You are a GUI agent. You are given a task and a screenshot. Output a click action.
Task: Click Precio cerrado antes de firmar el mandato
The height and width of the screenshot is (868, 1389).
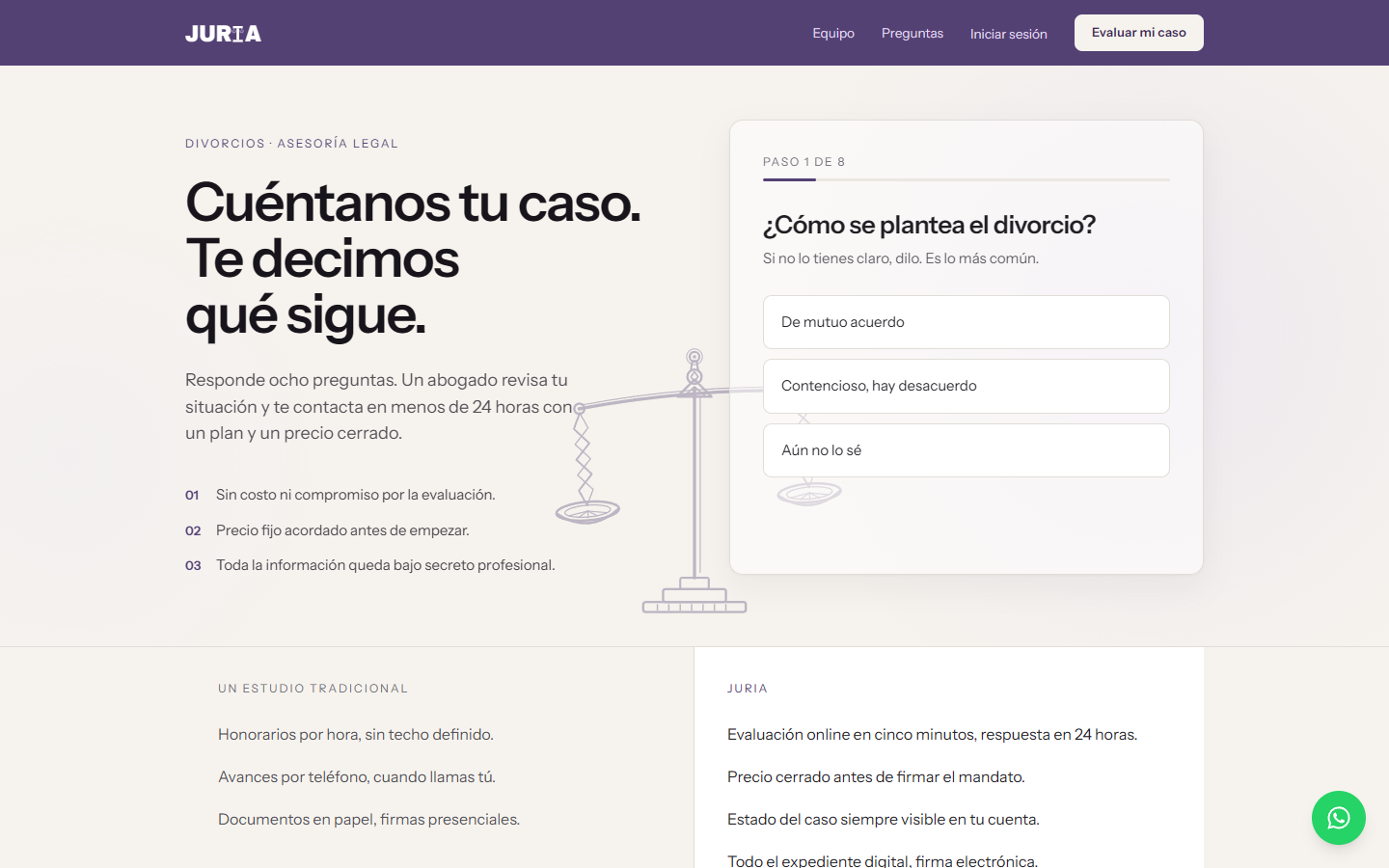[x=876, y=777]
